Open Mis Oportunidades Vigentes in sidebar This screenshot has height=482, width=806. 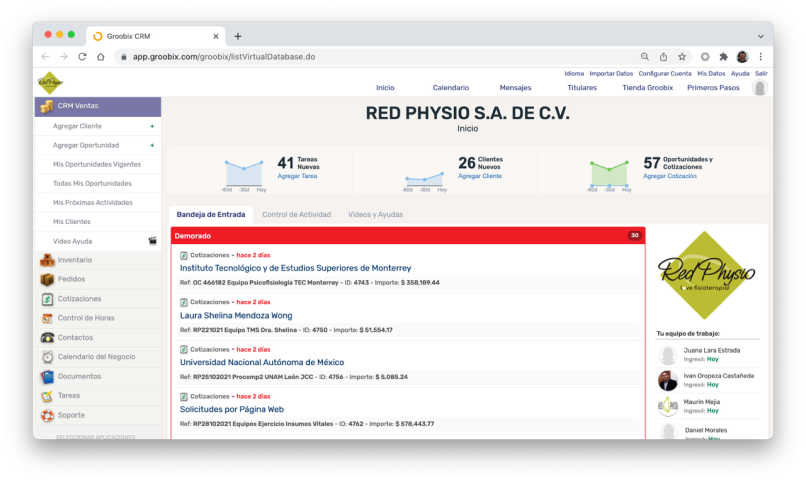point(98,164)
